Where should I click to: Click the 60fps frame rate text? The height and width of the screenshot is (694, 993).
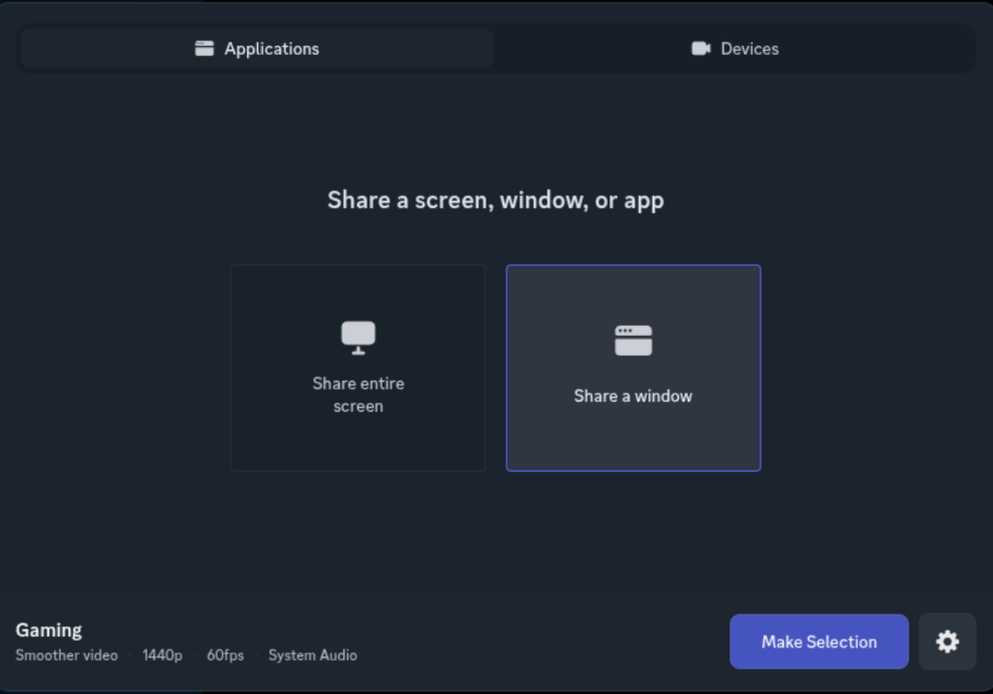pos(225,655)
